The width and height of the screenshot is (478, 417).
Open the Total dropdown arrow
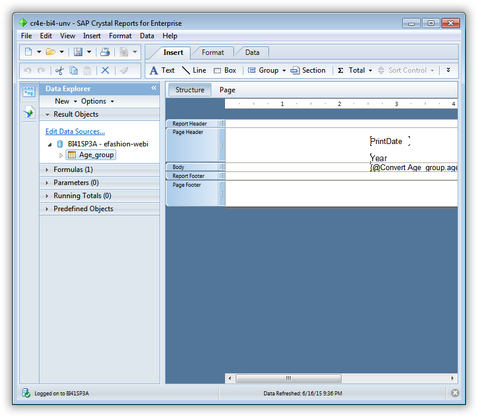pyautogui.click(x=370, y=70)
